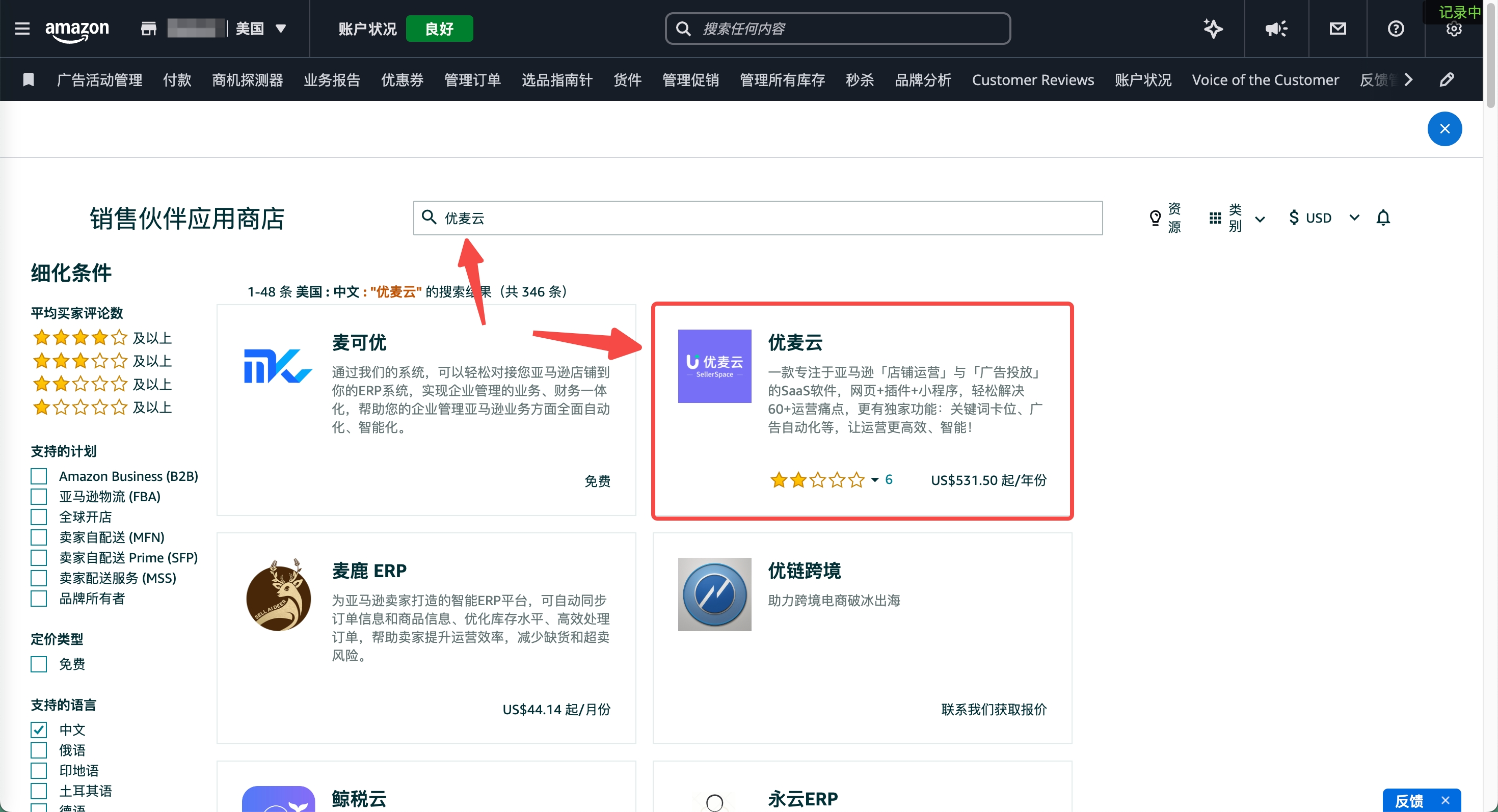This screenshot has height=812, width=1498.
Task: Check 卖家自配送 (MFN) option
Action: tap(38, 537)
